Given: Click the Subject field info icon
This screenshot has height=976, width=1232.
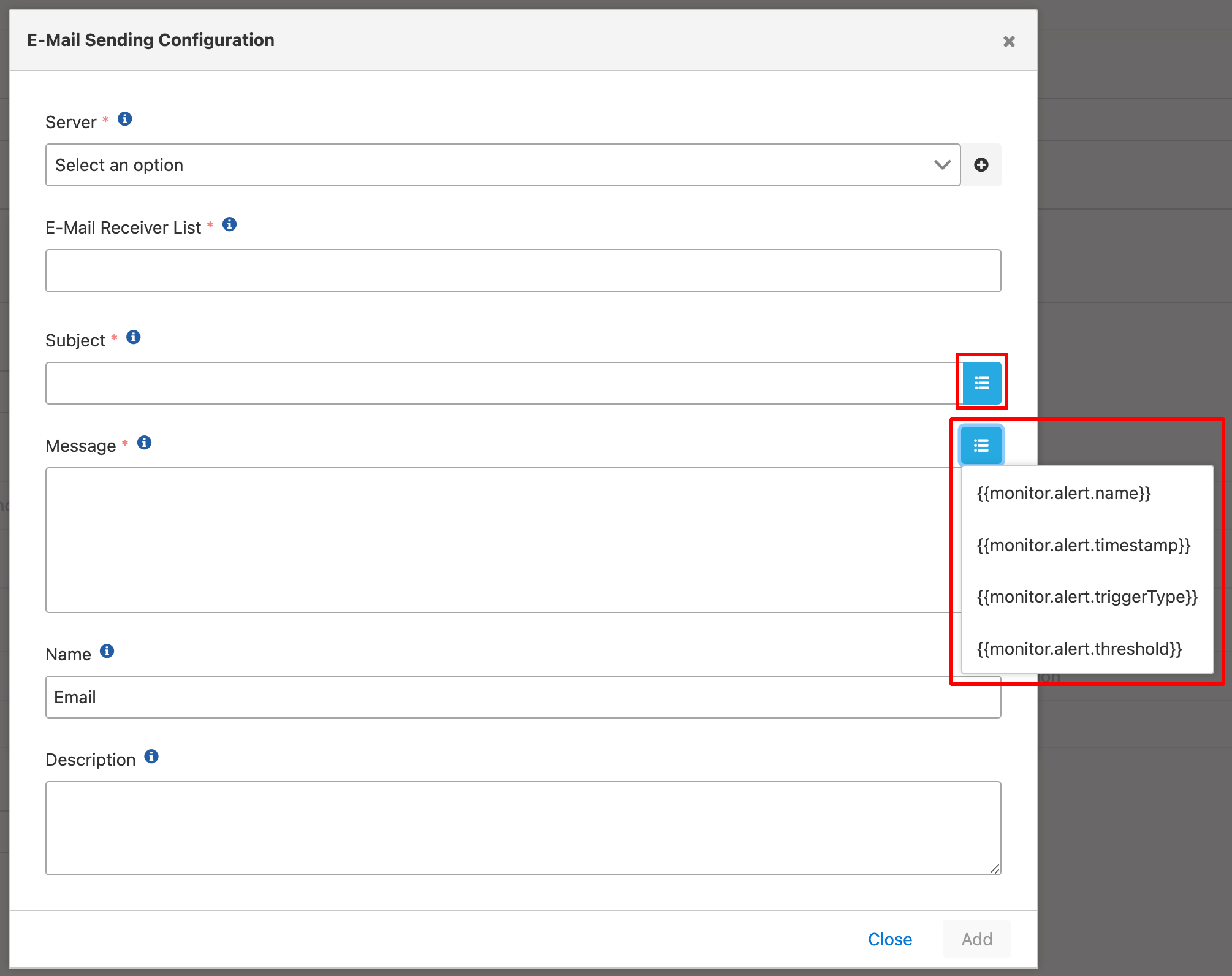Looking at the screenshot, I should click(x=134, y=337).
